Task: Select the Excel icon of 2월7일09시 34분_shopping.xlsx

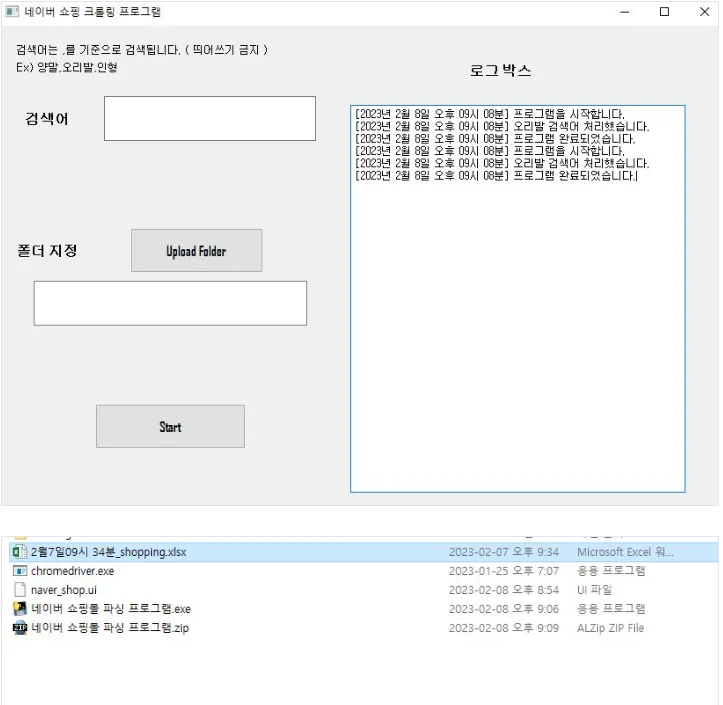Action: 20,551
